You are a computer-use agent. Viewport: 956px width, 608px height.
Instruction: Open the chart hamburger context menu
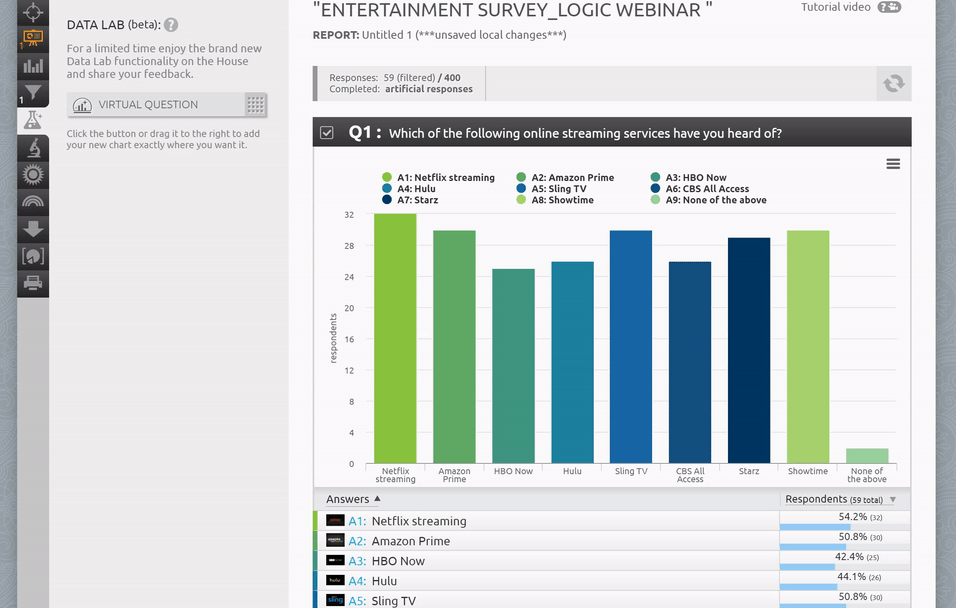893,164
